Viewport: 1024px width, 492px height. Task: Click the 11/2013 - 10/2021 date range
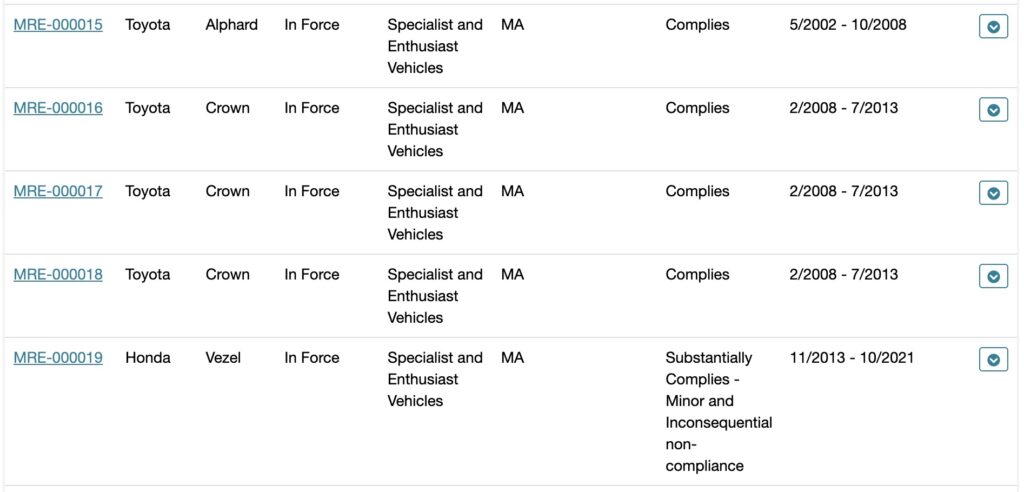coord(851,357)
